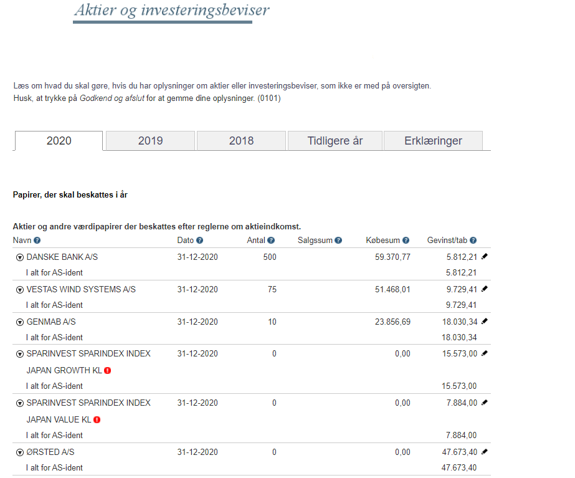Click the 2018 tab

pyautogui.click(x=241, y=141)
